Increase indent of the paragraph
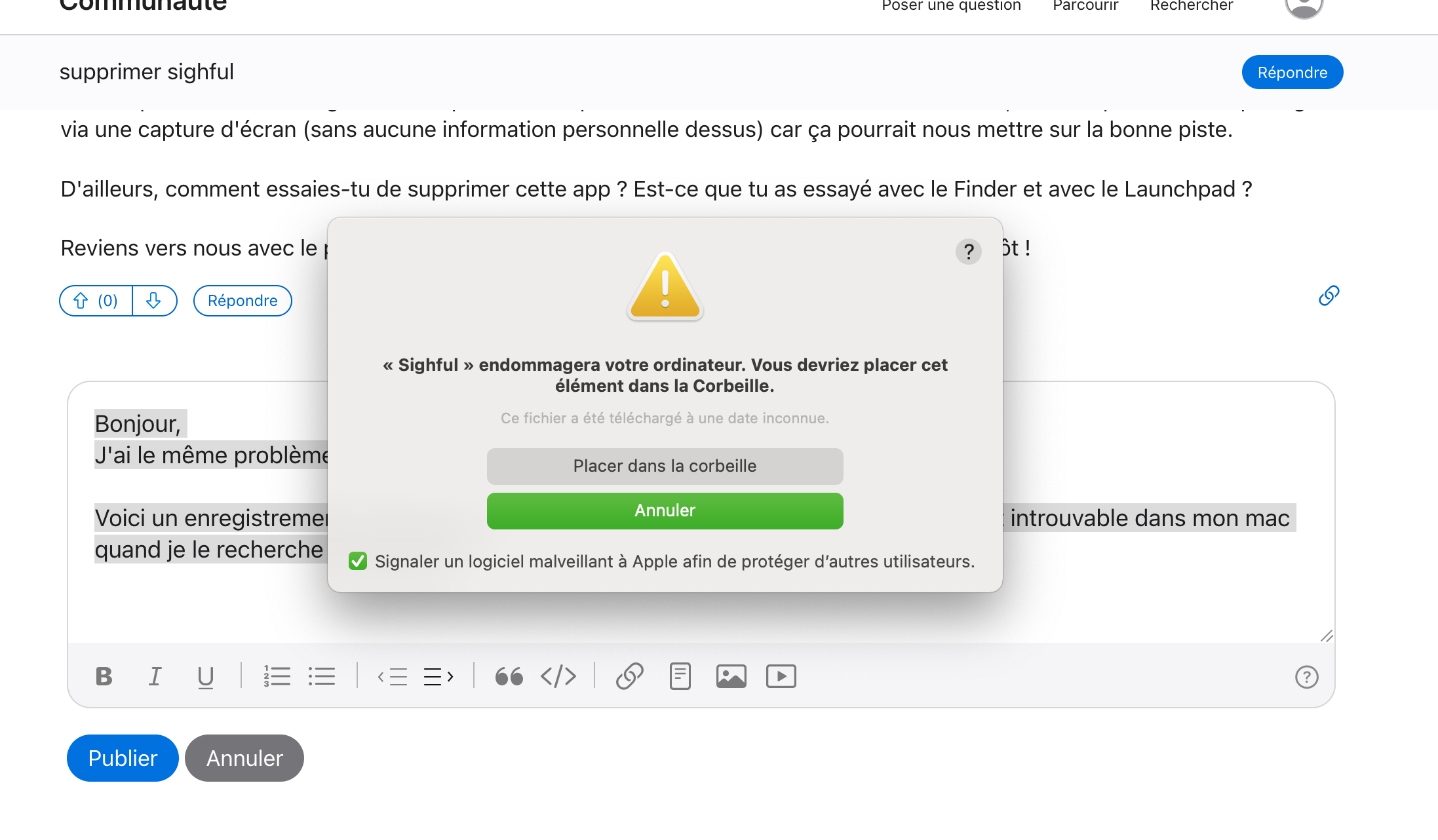 438,676
